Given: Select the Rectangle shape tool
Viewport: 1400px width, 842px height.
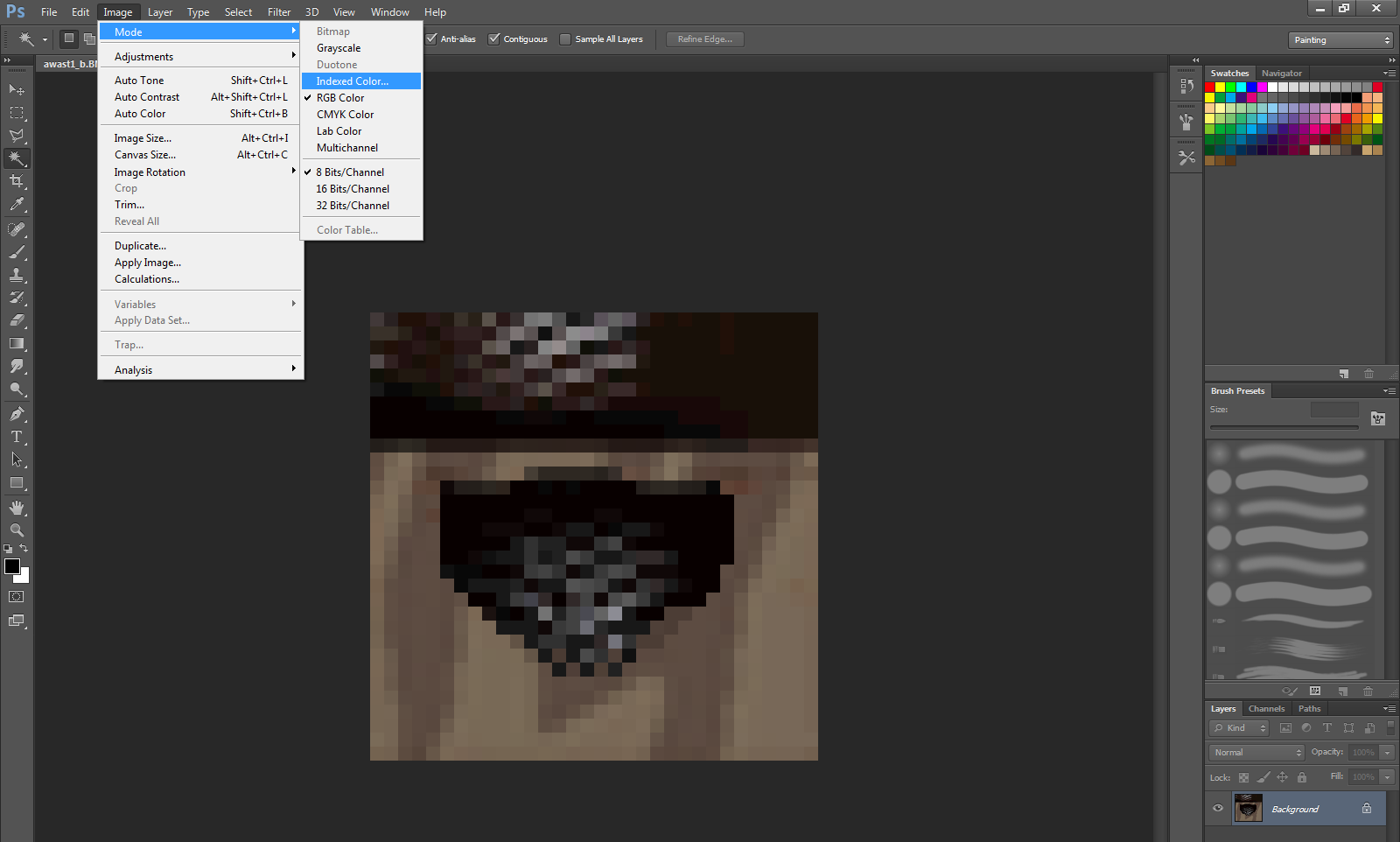Looking at the screenshot, I should coord(17,482).
